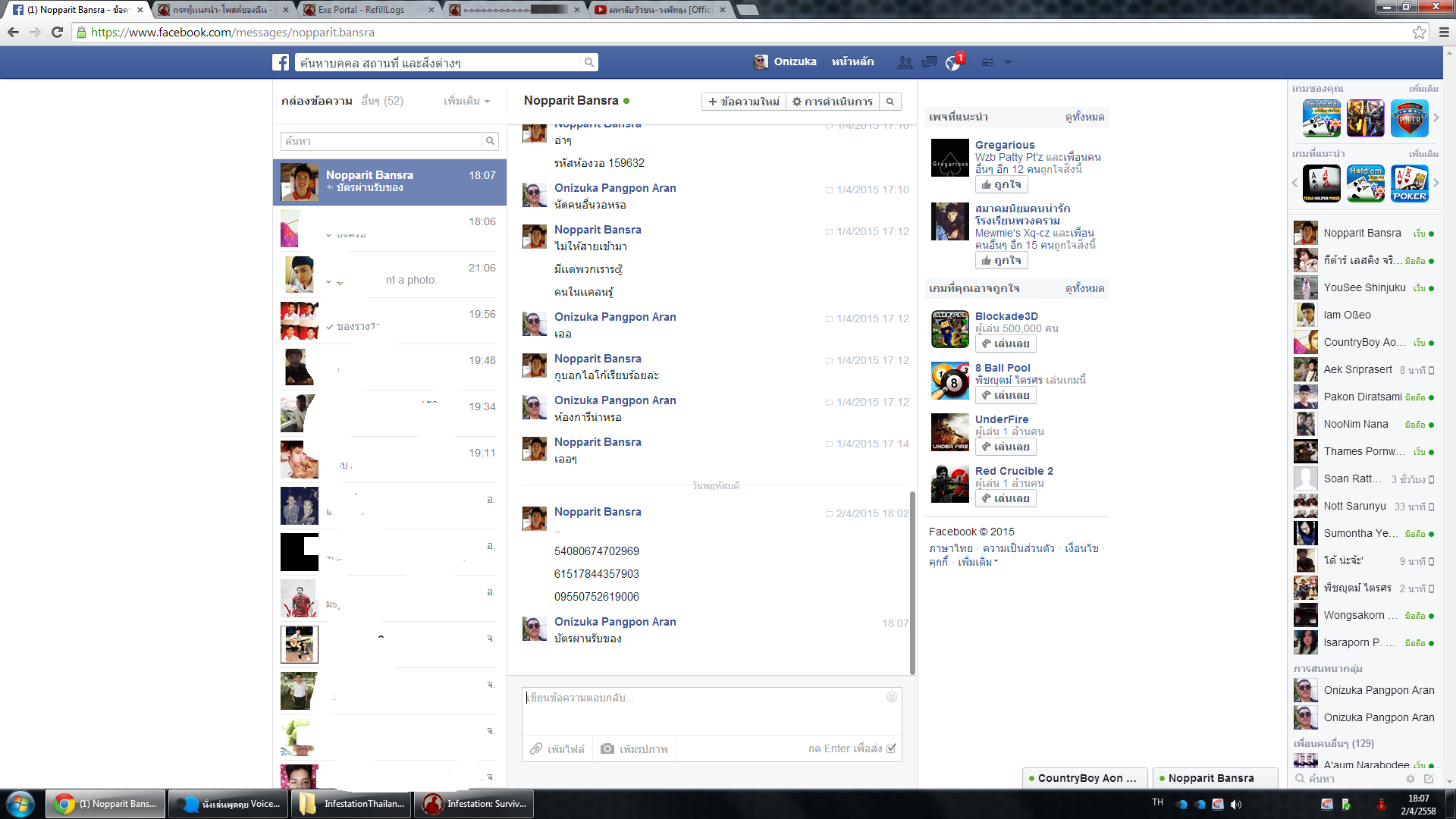
Task: Open the Gregarious page link
Action: pos(1005,145)
